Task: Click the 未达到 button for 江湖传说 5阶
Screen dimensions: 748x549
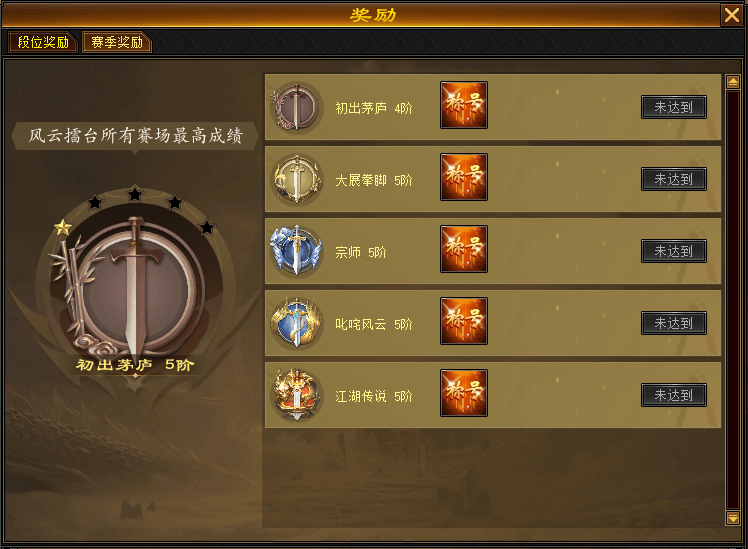Action: [674, 395]
